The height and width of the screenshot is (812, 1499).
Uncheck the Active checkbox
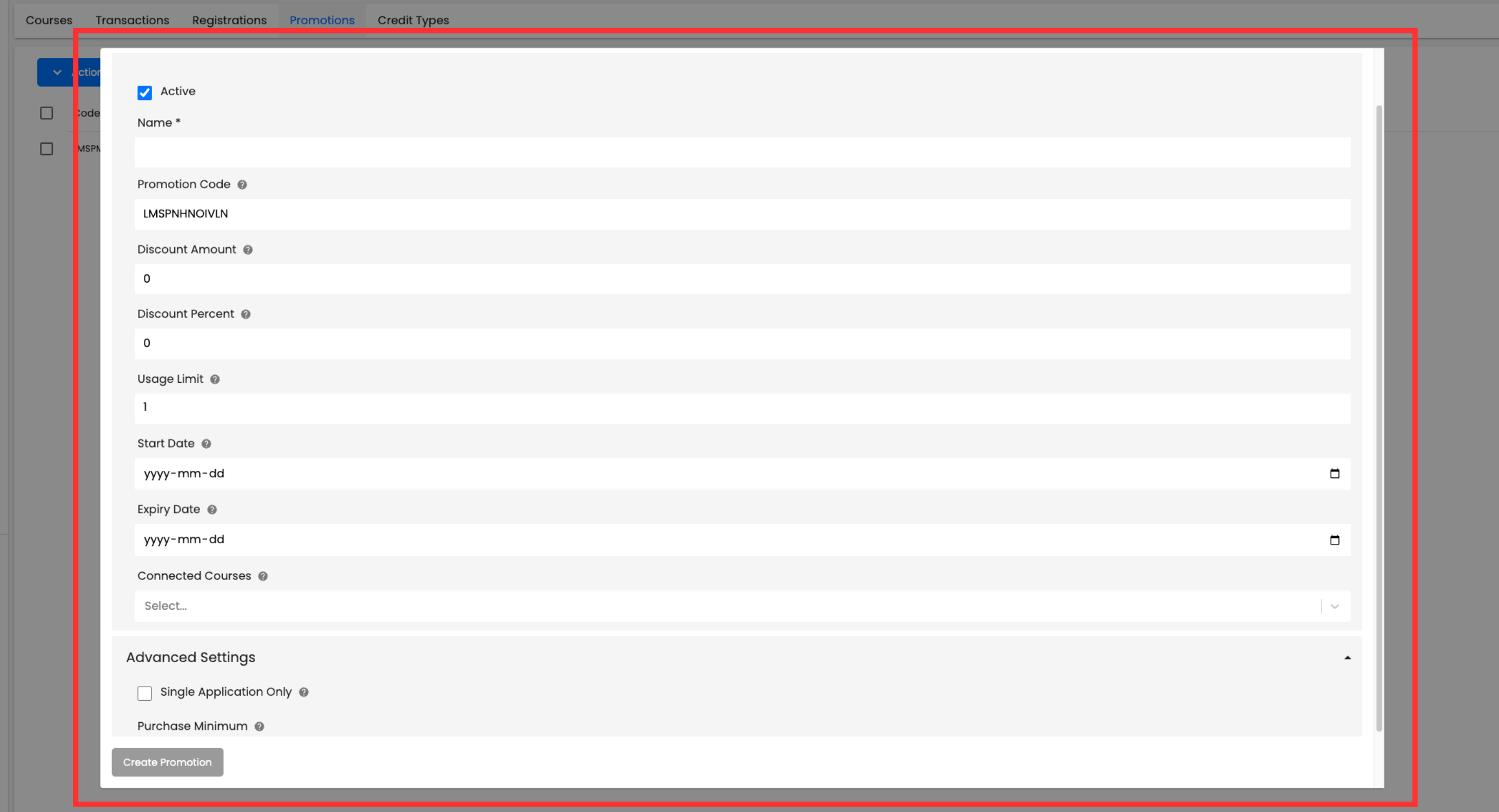144,92
